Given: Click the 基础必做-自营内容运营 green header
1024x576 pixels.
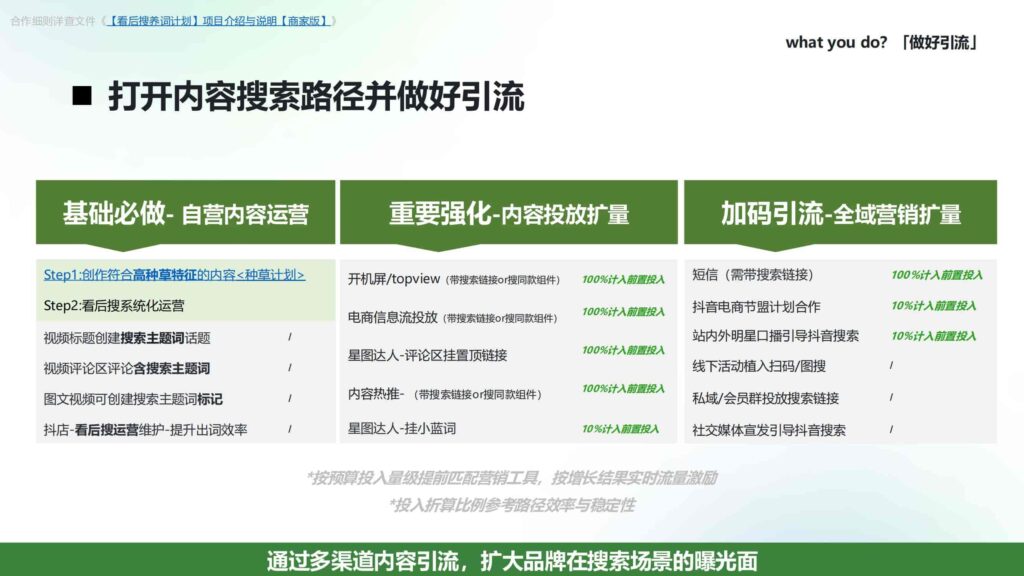Looking at the screenshot, I should point(185,211).
